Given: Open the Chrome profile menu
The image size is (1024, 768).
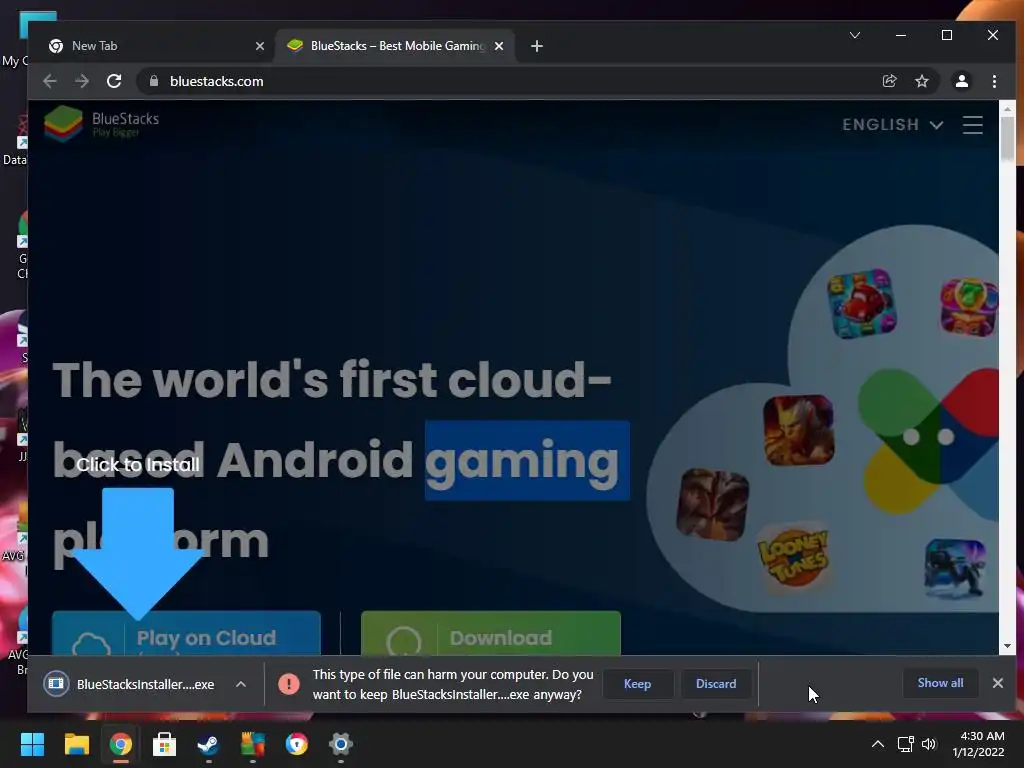Looking at the screenshot, I should coord(961,81).
